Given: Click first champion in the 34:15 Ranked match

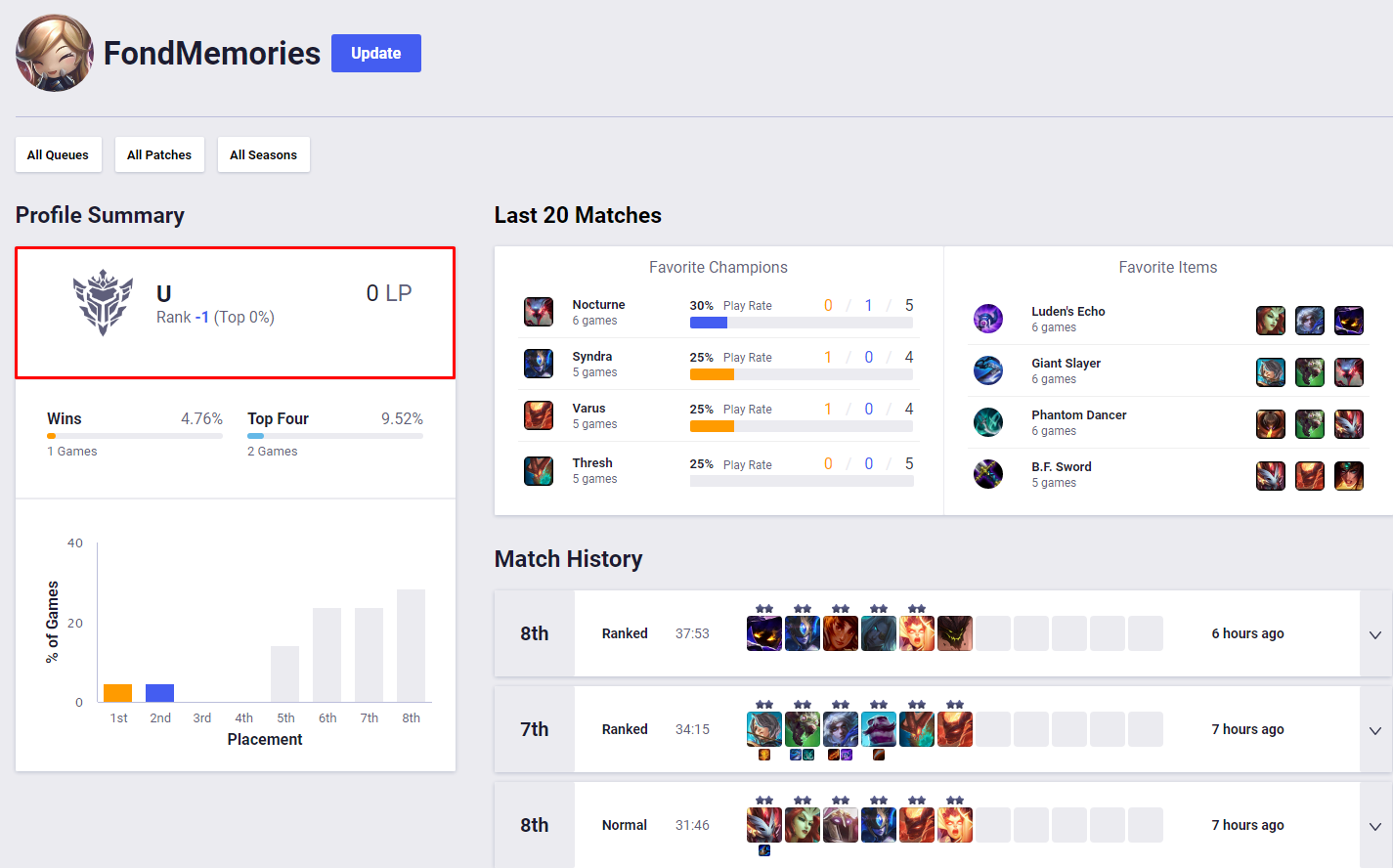Looking at the screenshot, I should (764, 729).
